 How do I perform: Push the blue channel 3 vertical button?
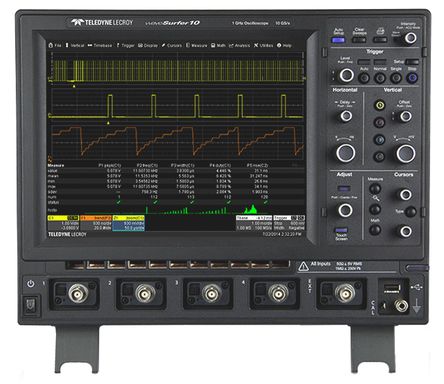point(379,139)
